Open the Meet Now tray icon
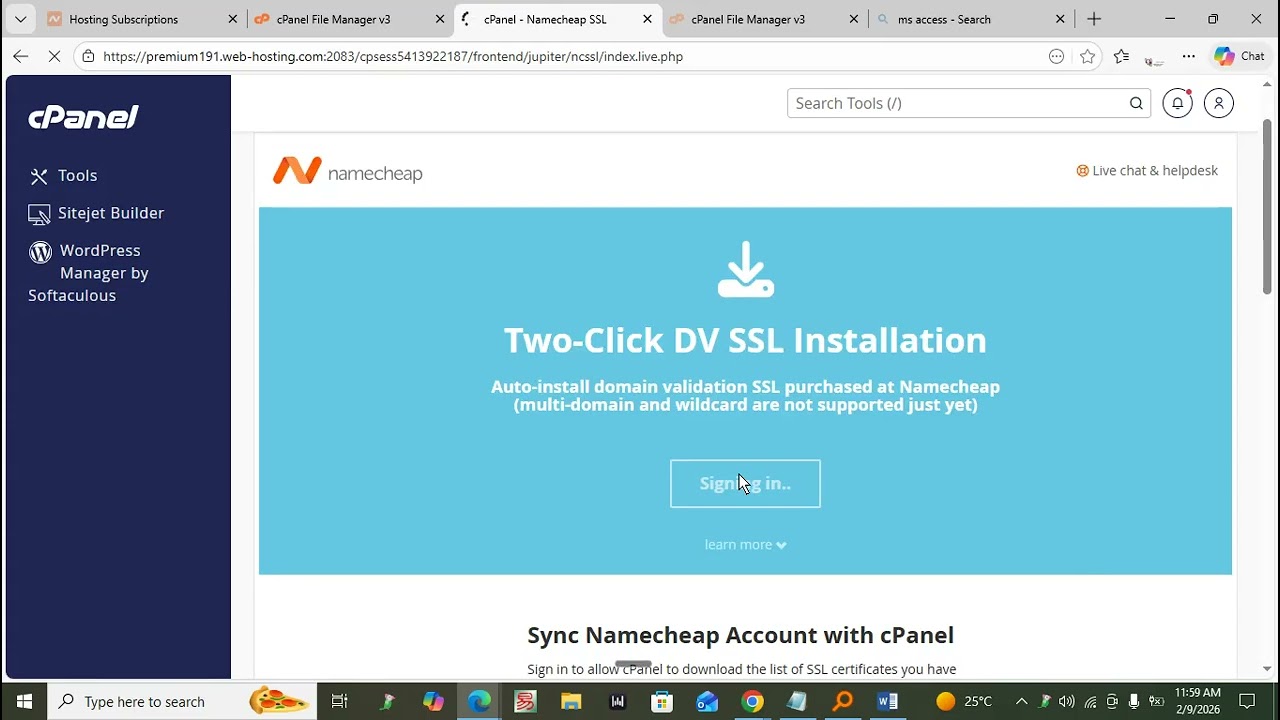The image size is (1280, 720). 1112,701
